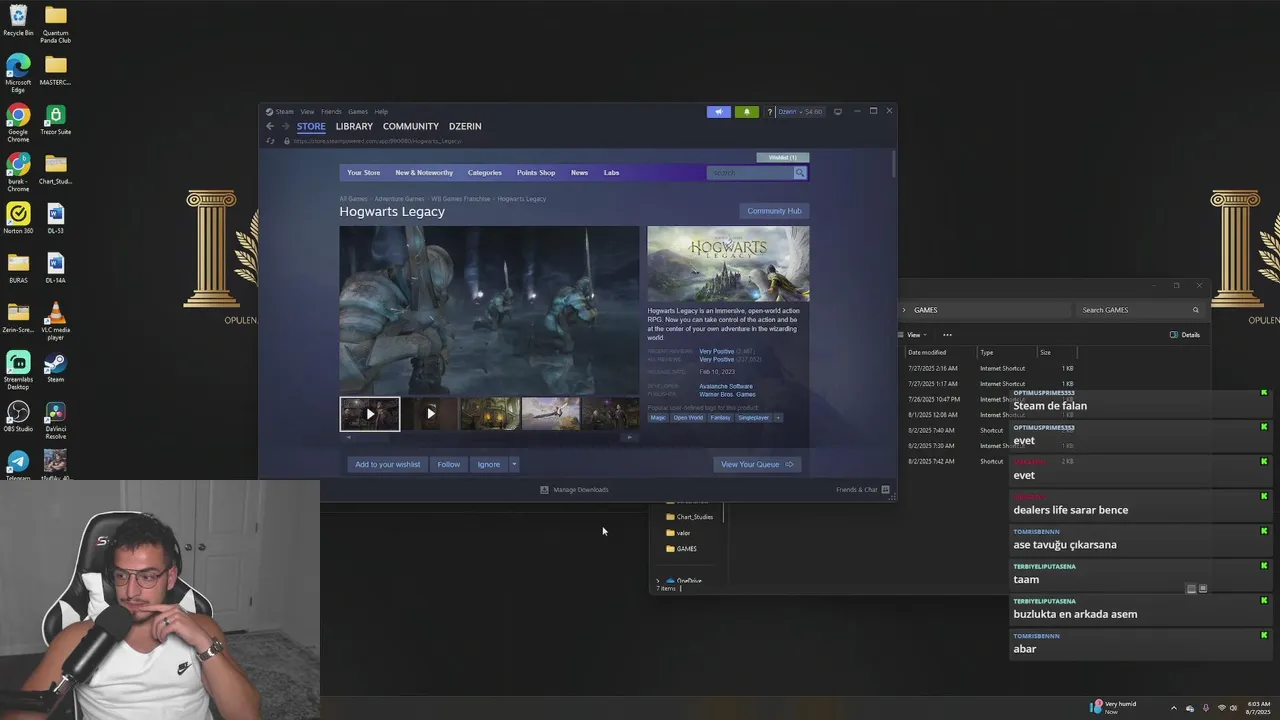This screenshot has width=1280, height=720.
Task: Open the Avalanche Software developer link
Action: pyautogui.click(x=726, y=386)
